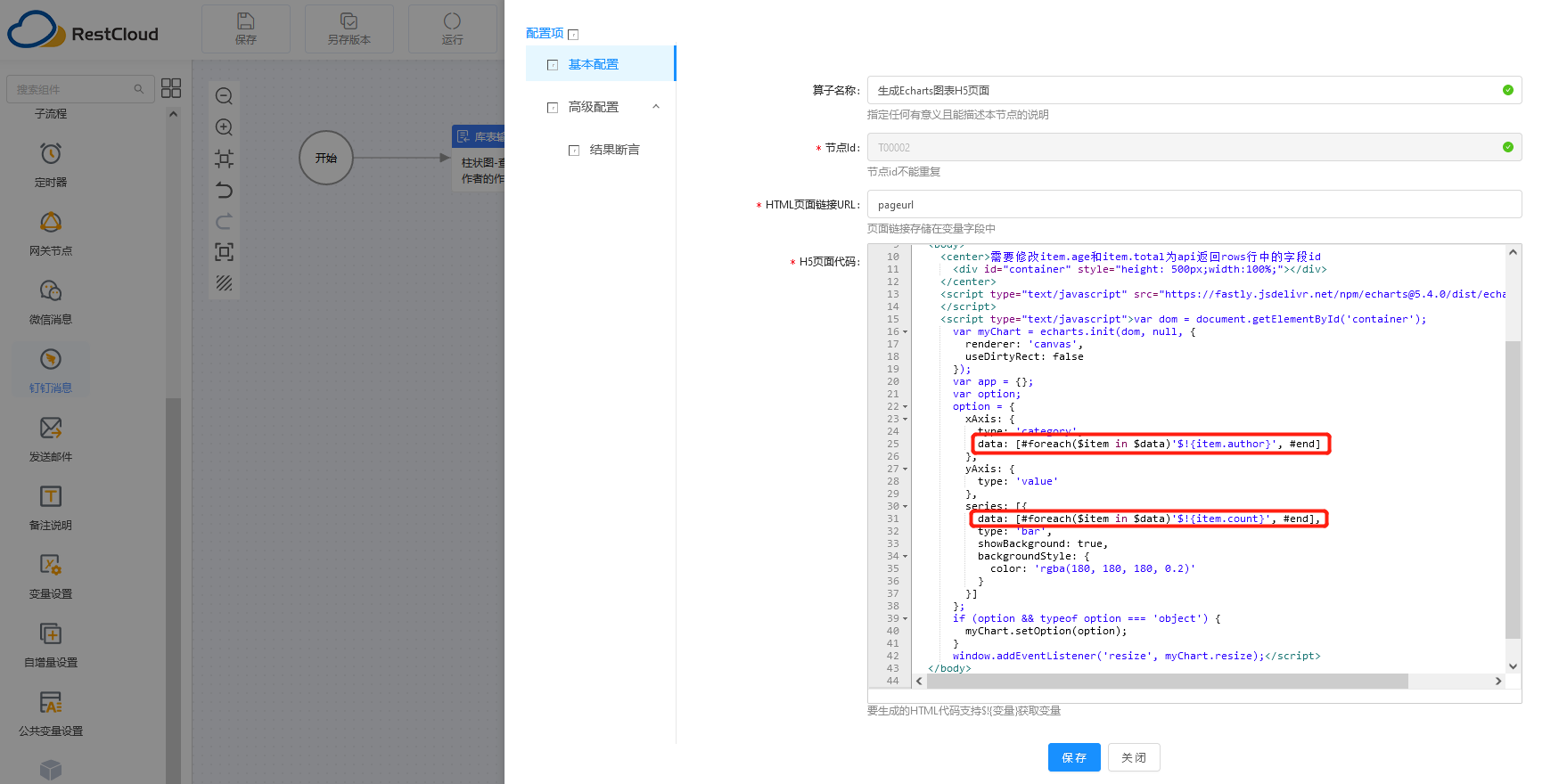The width and height of the screenshot is (1567, 784).
Task: Select the 微信消息 WeChat message component
Action: [x=51, y=302]
